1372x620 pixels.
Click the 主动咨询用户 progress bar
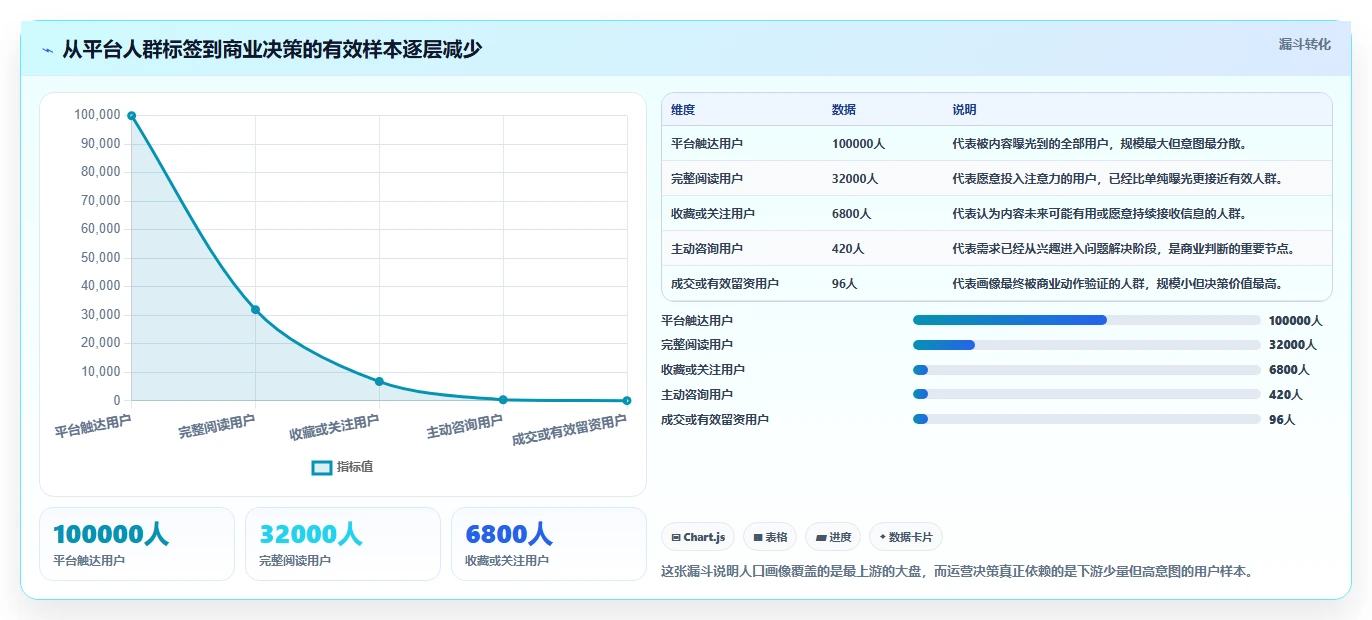(x=1086, y=395)
